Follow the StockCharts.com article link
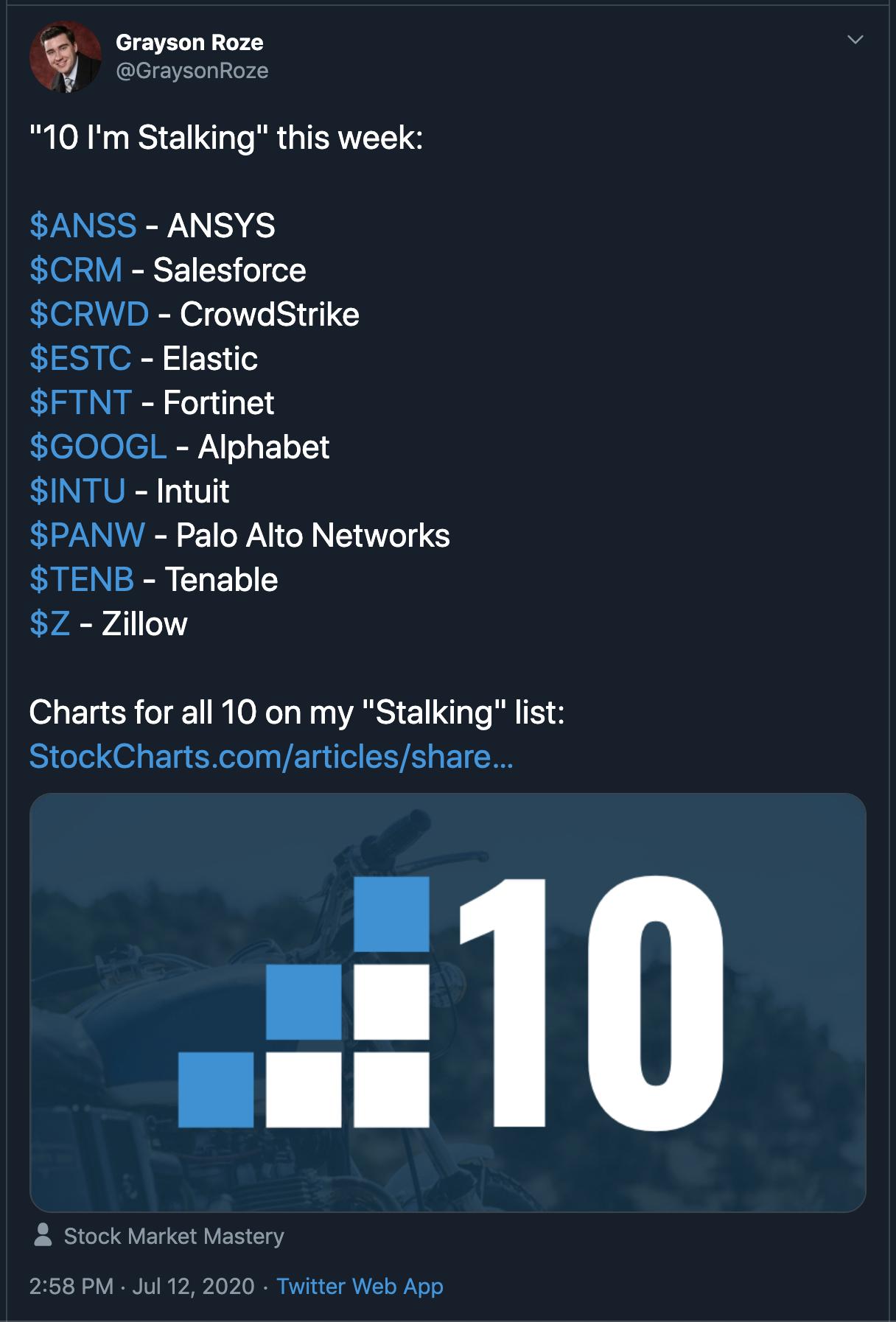The height and width of the screenshot is (1322, 896). coord(270,756)
